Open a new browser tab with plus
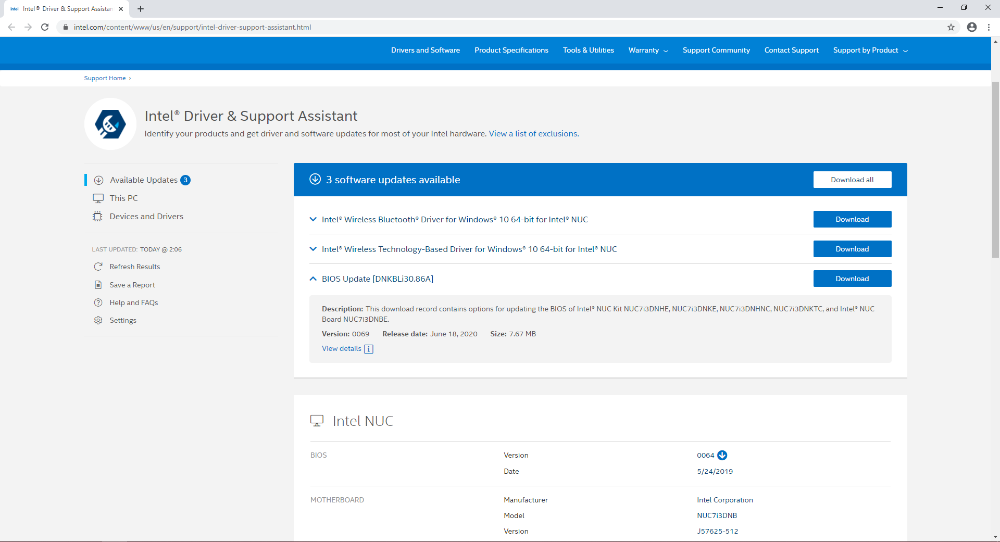The image size is (1000, 542). coord(140,9)
